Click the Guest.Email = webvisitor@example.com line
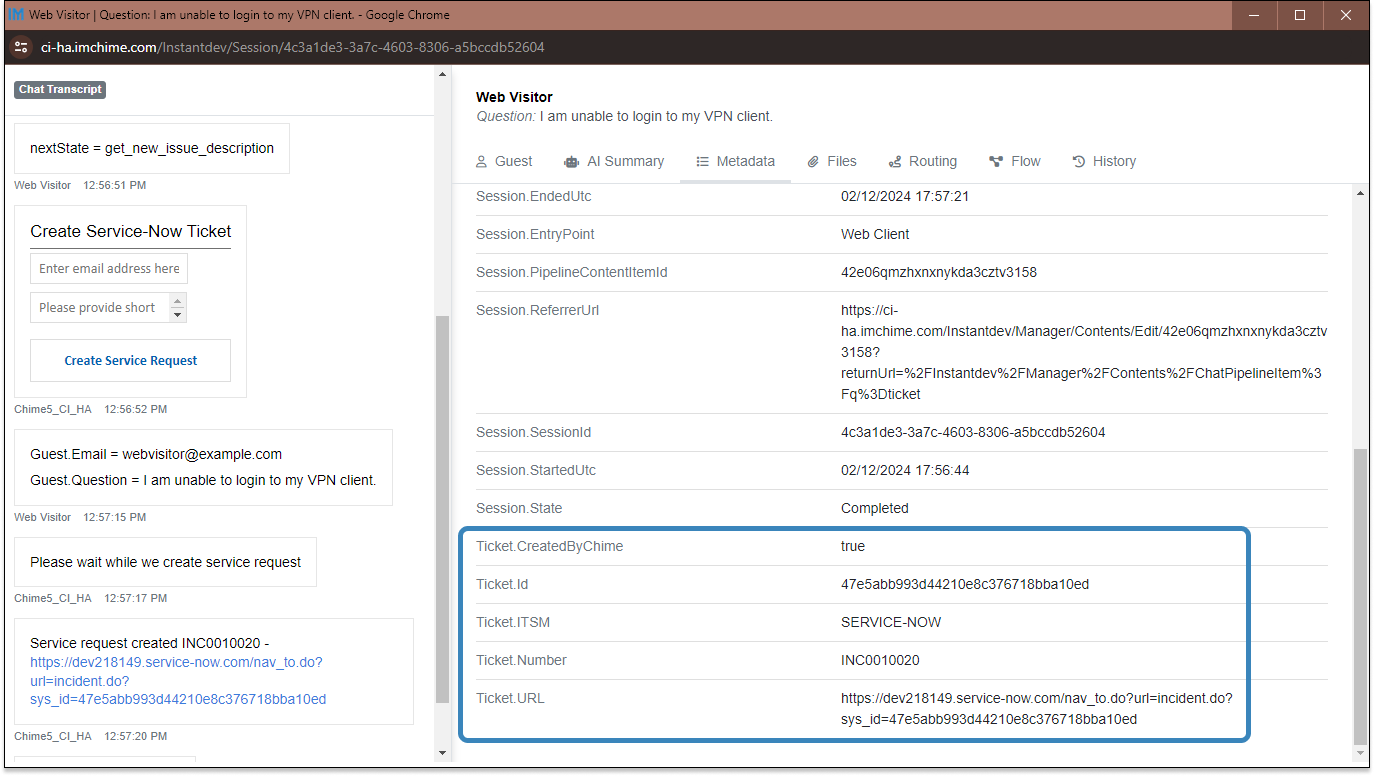This screenshot has height=776, width=1374. click(156, 454)
